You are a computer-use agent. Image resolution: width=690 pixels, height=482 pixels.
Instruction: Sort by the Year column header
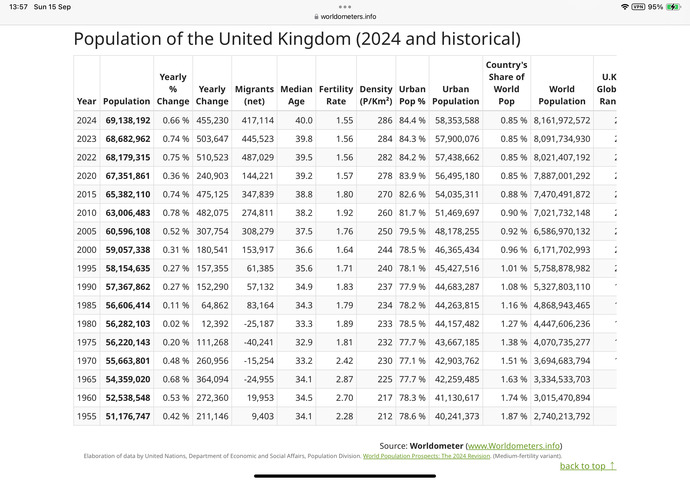coord(86,101)
